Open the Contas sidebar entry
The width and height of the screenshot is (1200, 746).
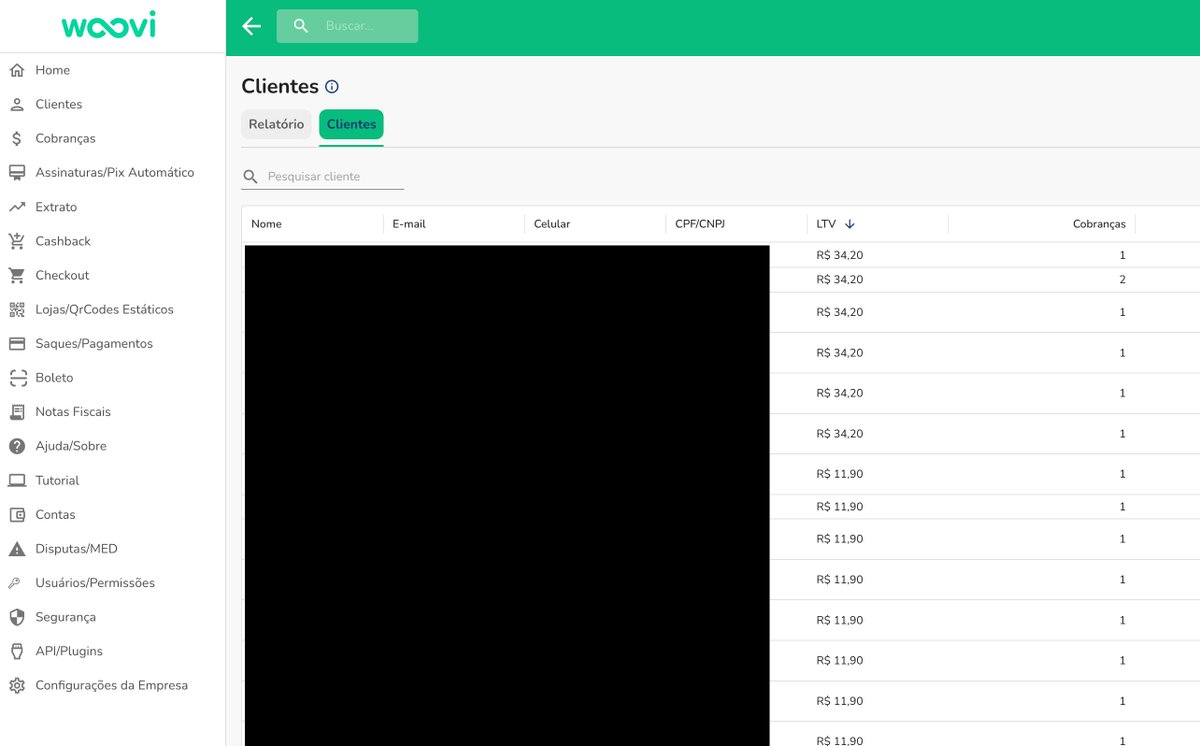coord(112,514)
